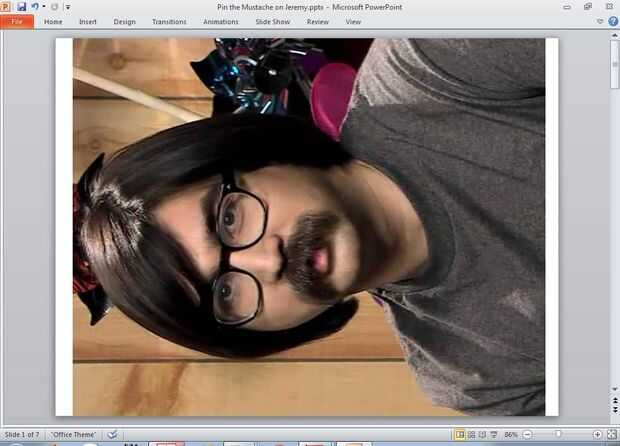Open the Animations ribbon tab
This screenshot has height=446, width=620.
tap(221, 22)
